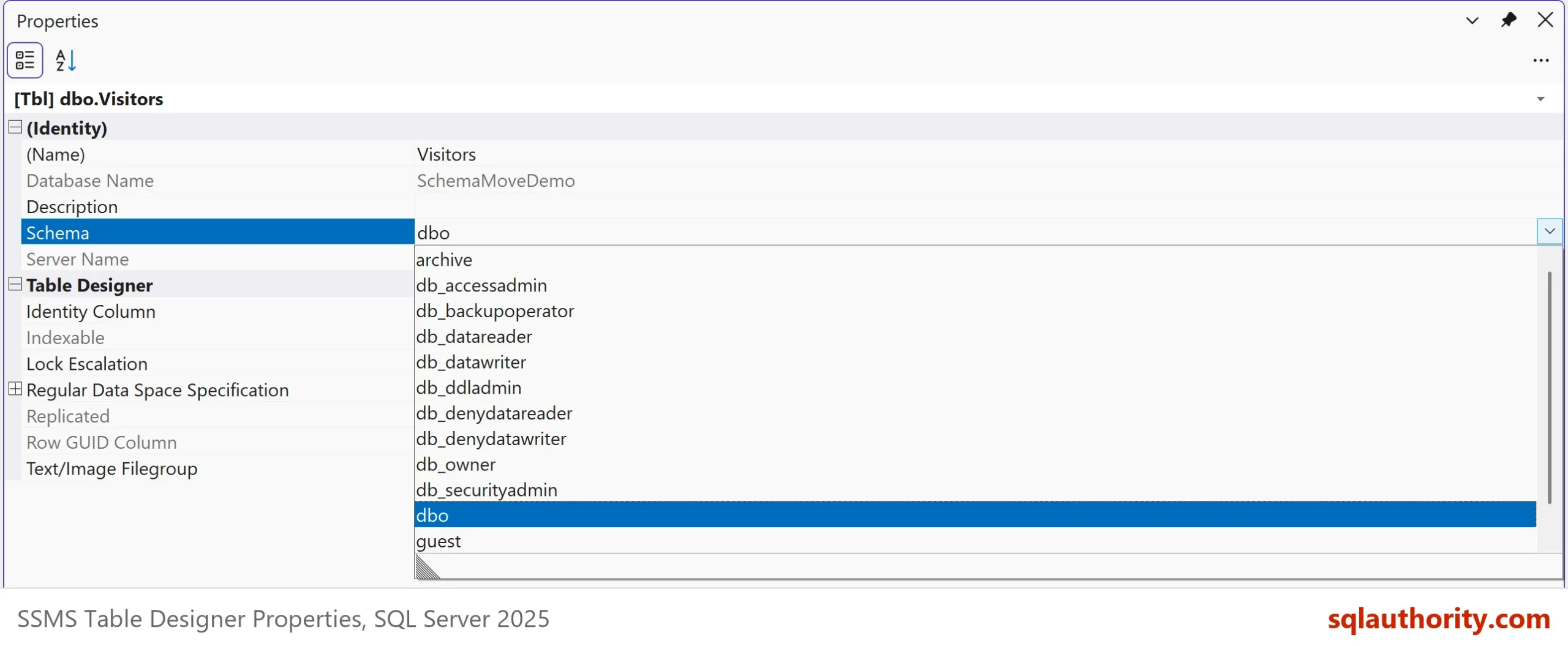Pick db_securityadmin in schema list
The width and height of the screenshot is (1568, 646).
pyautogui.click(x=975, y=490)
